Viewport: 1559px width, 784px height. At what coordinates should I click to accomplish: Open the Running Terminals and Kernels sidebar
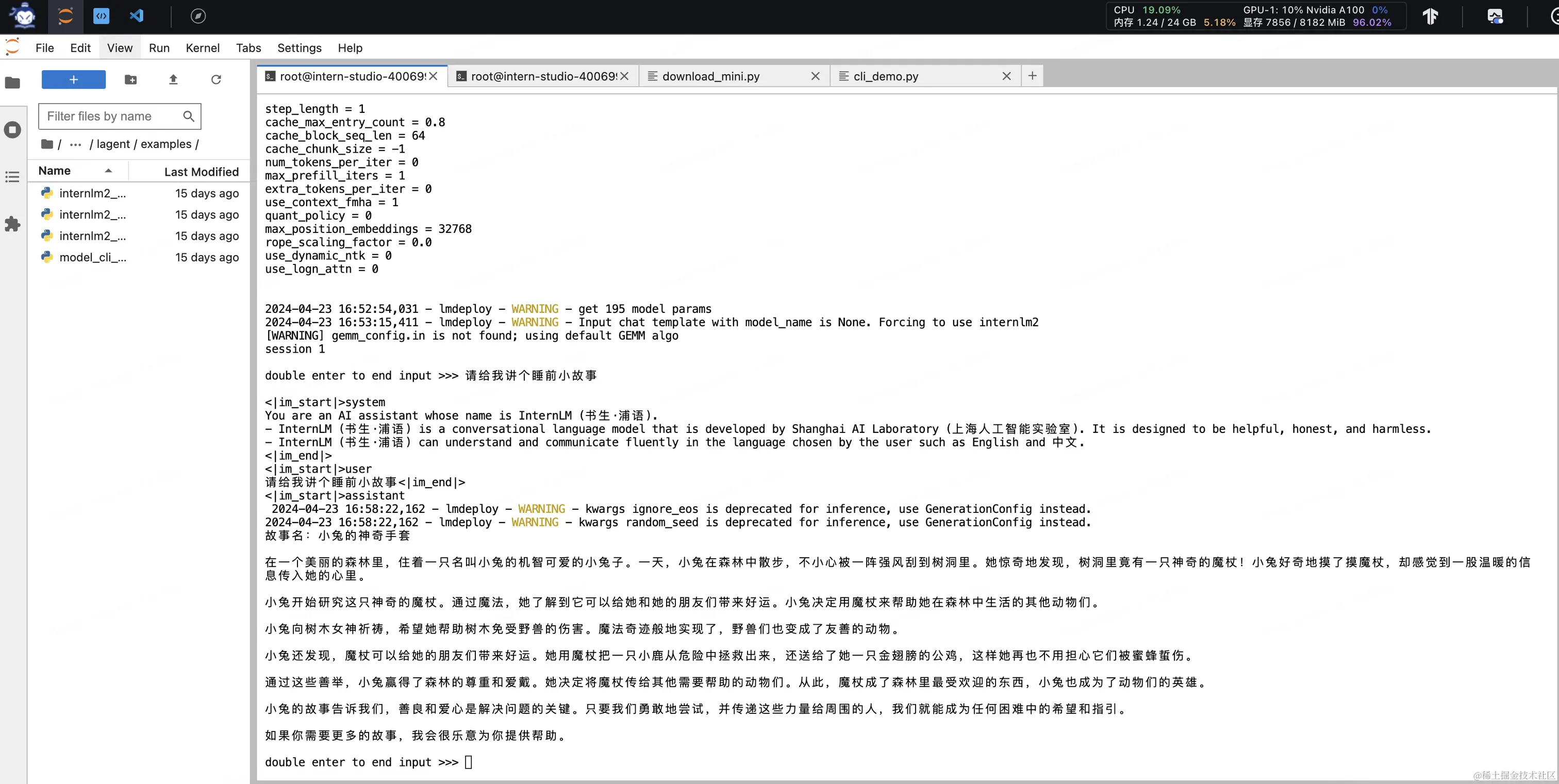pyautogui.click(x=13, y=129)
